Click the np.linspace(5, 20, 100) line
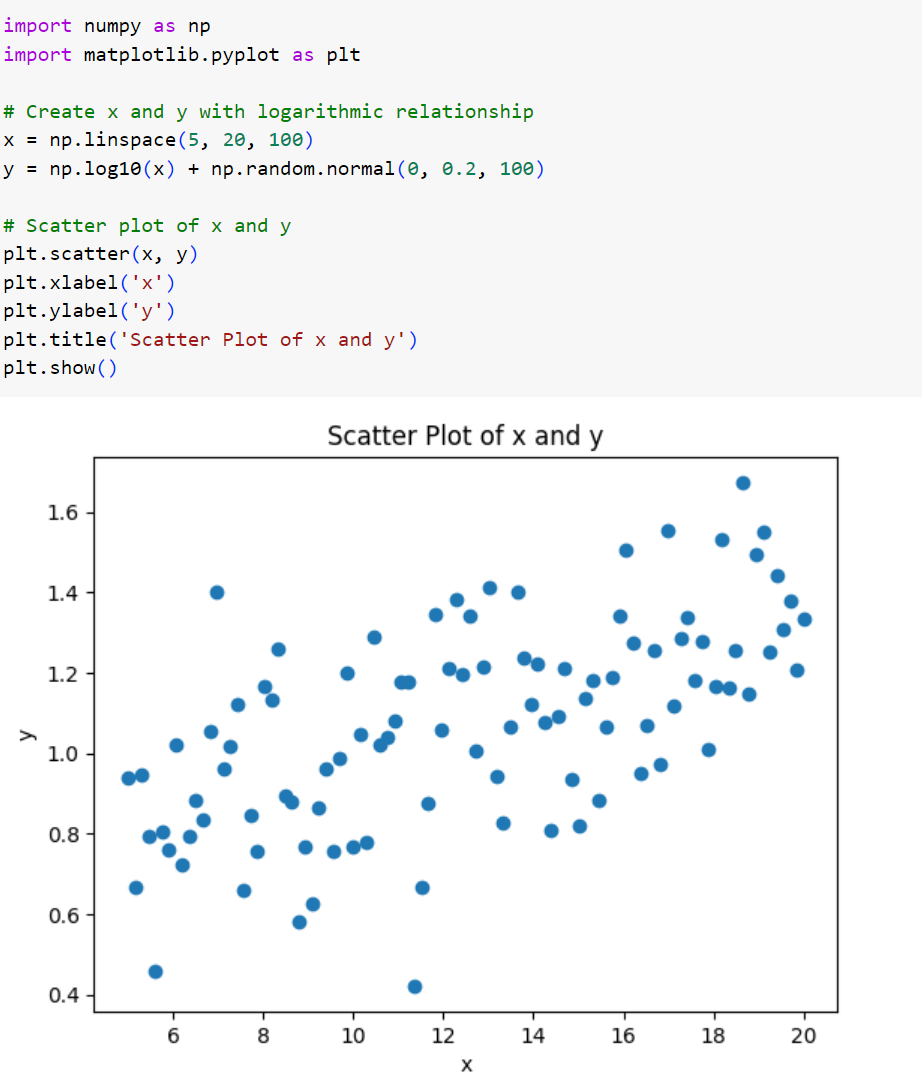 pyautogui.click(x=158, y=140)
